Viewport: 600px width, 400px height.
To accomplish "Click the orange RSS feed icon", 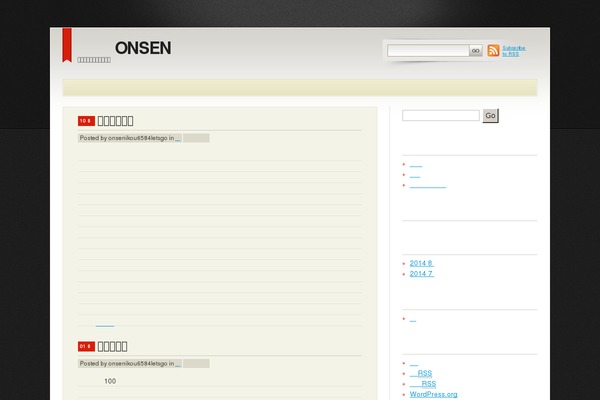I will [x=493, y=51].
